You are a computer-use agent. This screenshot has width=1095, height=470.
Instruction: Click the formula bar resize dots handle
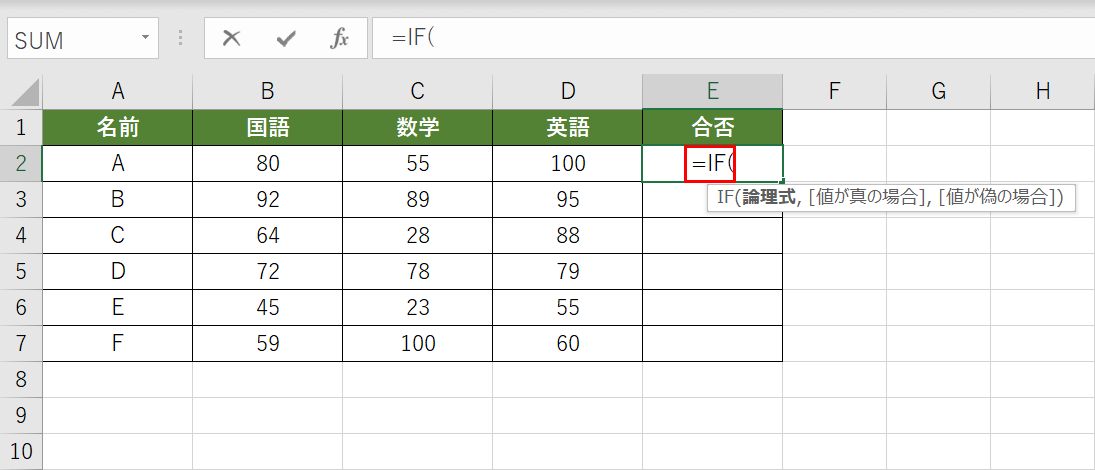point(181,39)
